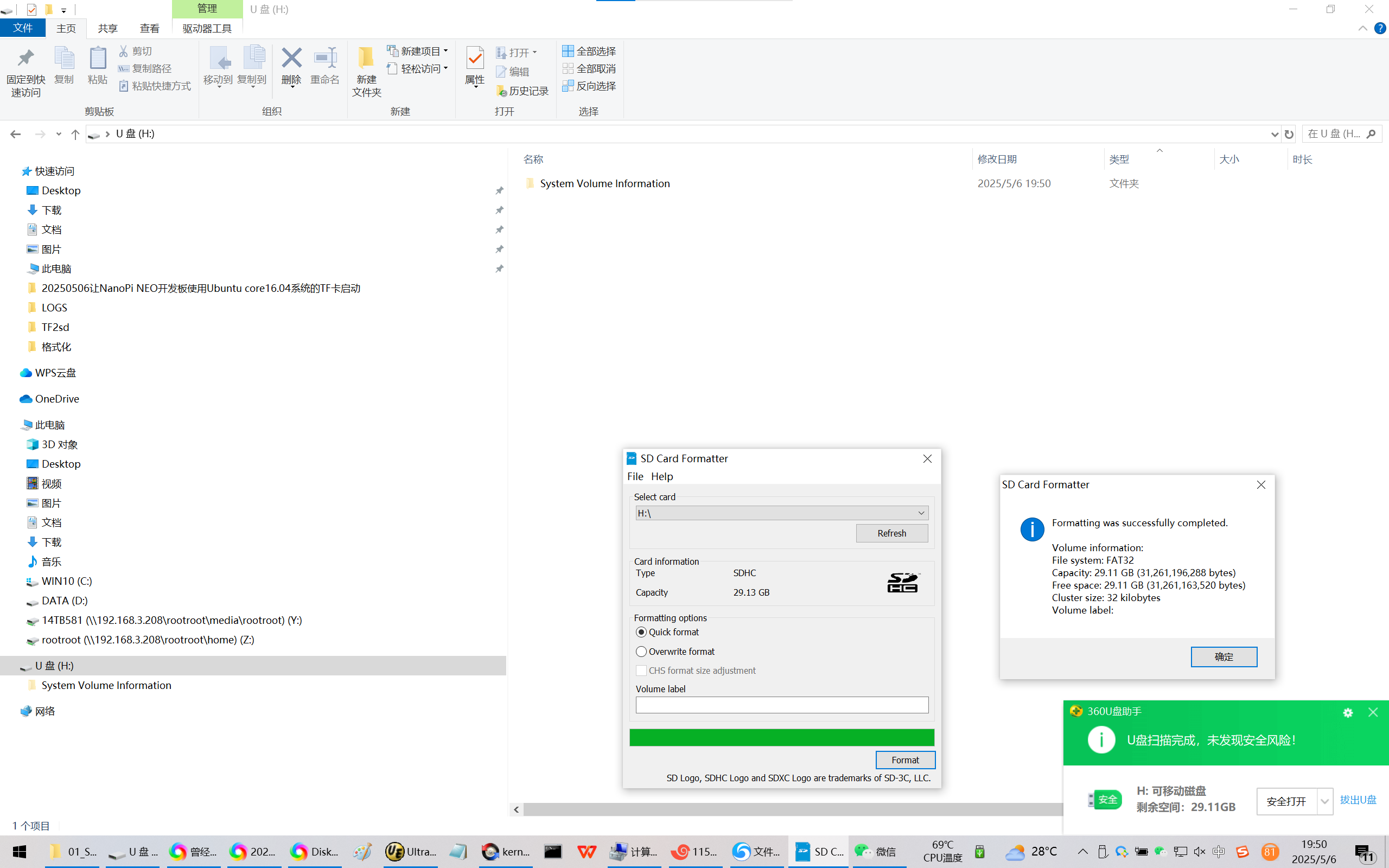This screenshot has width=1389, height=868.
Task: Select the Overwrite format radio option
Action: pos(641,652)
